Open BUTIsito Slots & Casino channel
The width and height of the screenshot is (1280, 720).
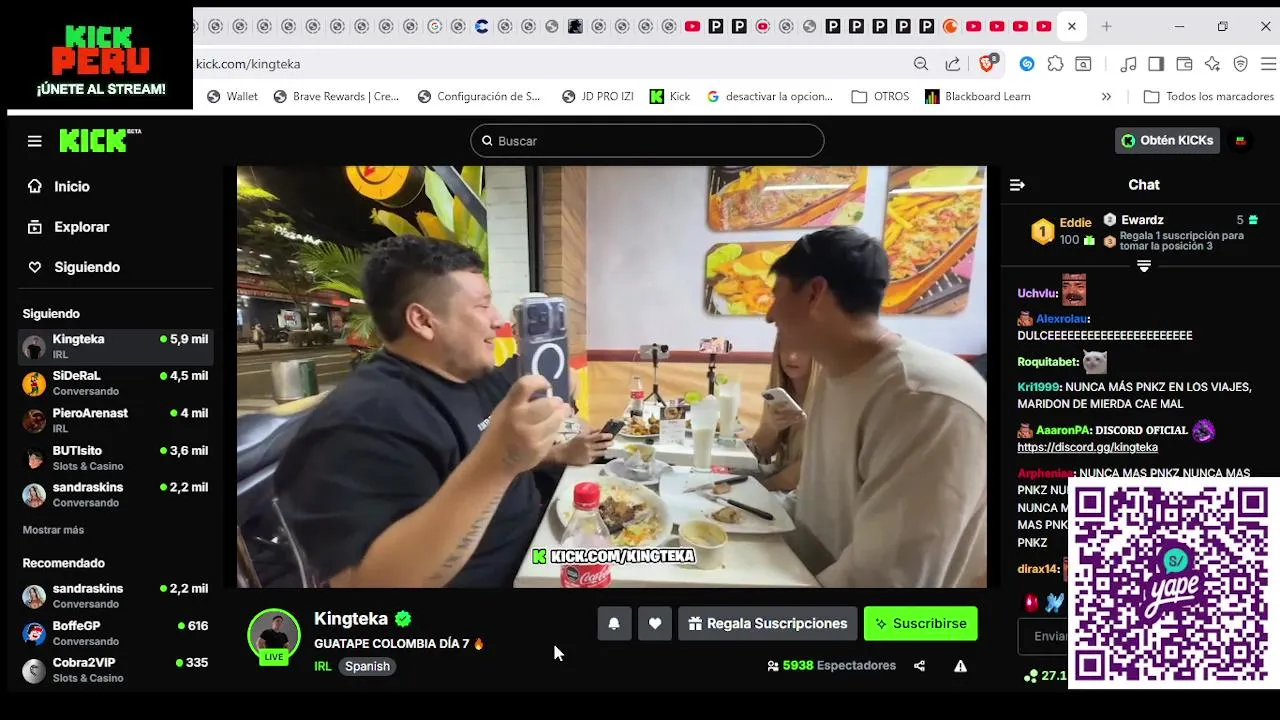pos(115,458)
